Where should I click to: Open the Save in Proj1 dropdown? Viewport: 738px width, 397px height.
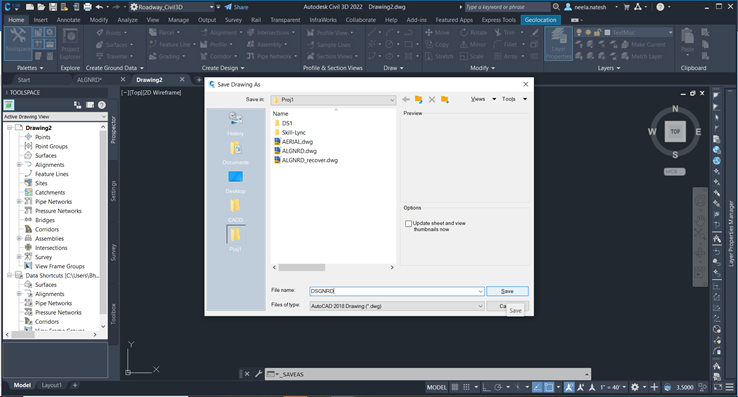click(x=333, y=100)
